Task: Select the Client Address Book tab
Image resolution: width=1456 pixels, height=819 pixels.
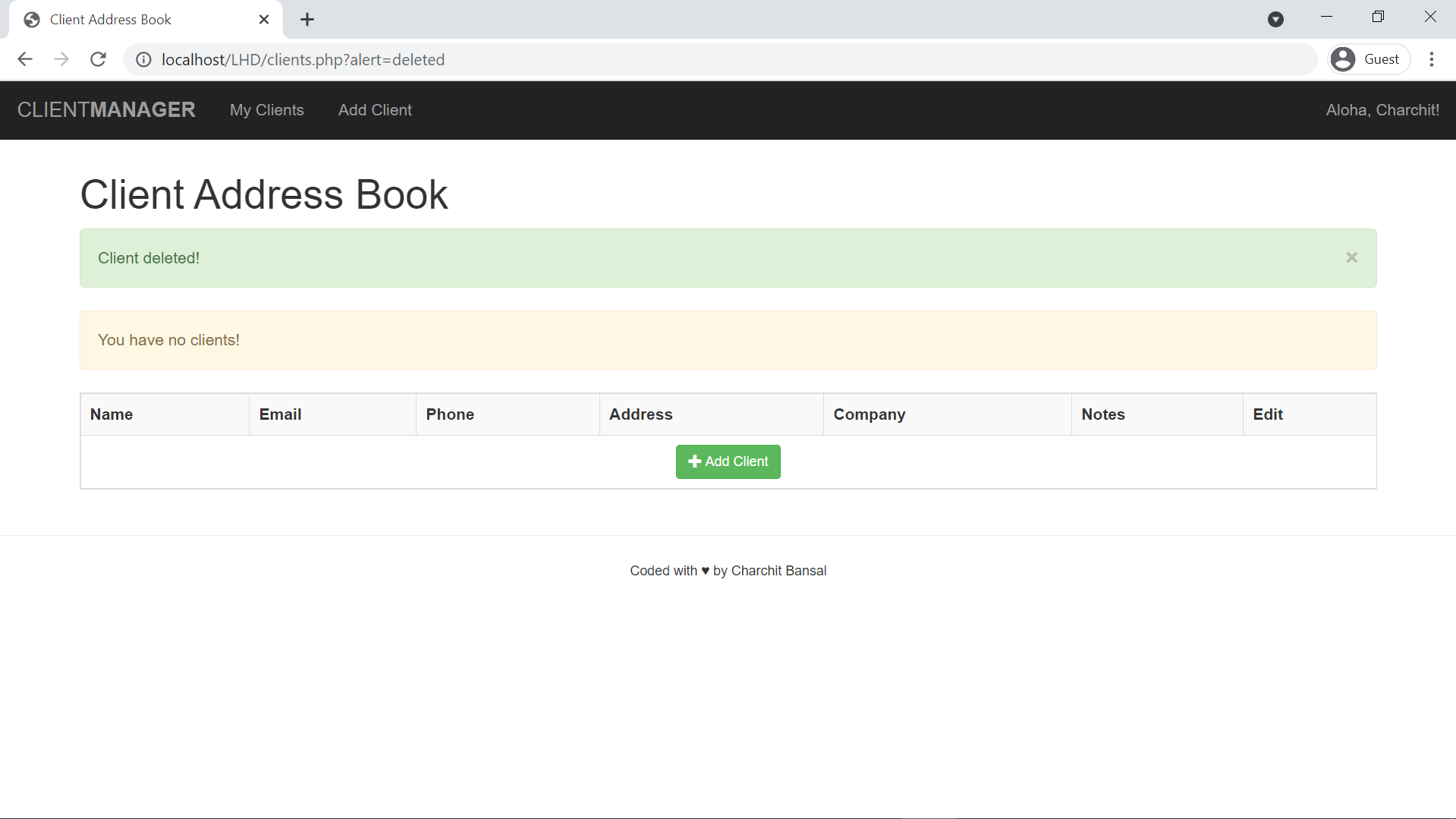Action: click(146, 20)
